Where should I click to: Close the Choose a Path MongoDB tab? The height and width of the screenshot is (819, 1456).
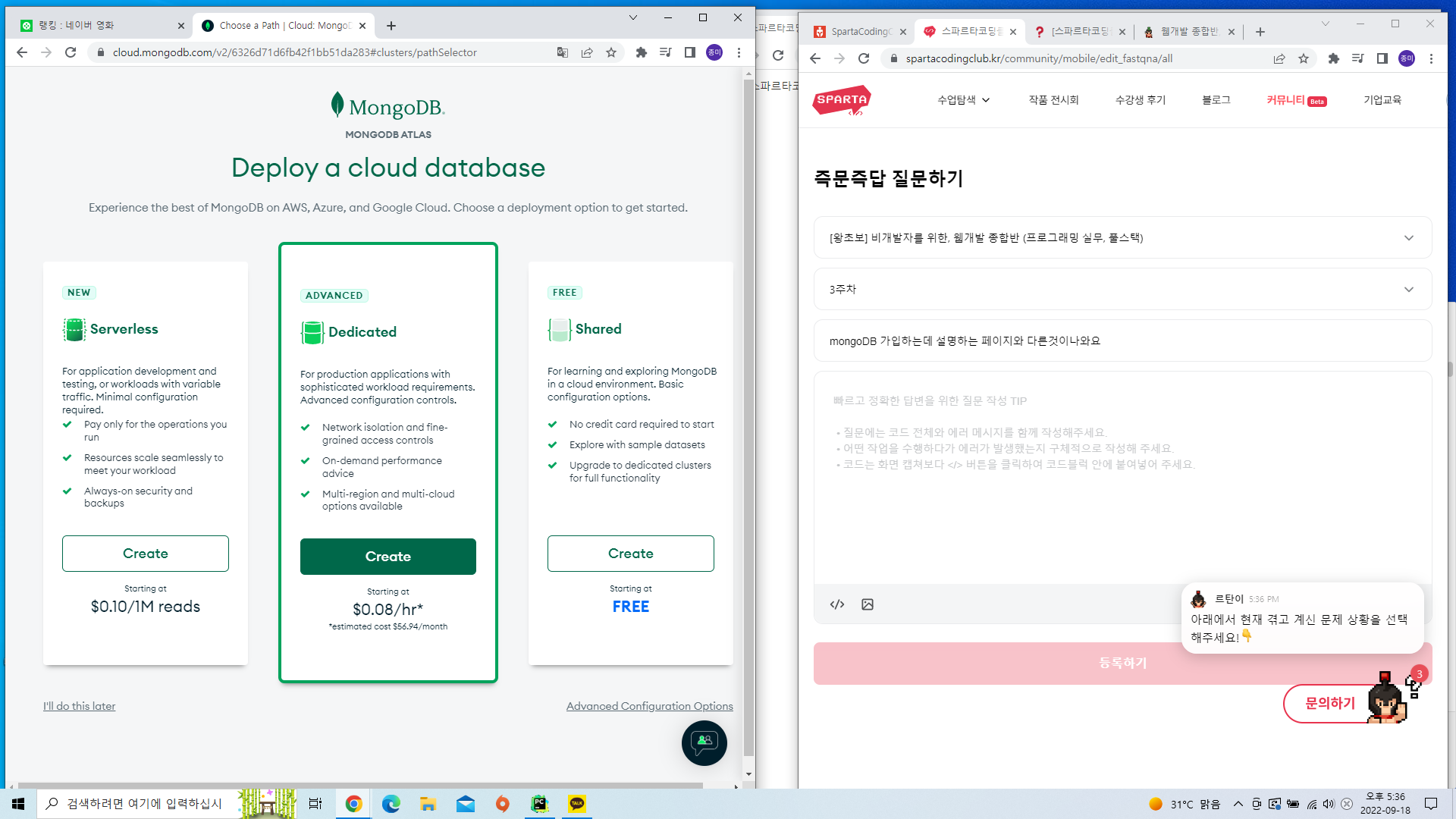click(x=362, y=26)
